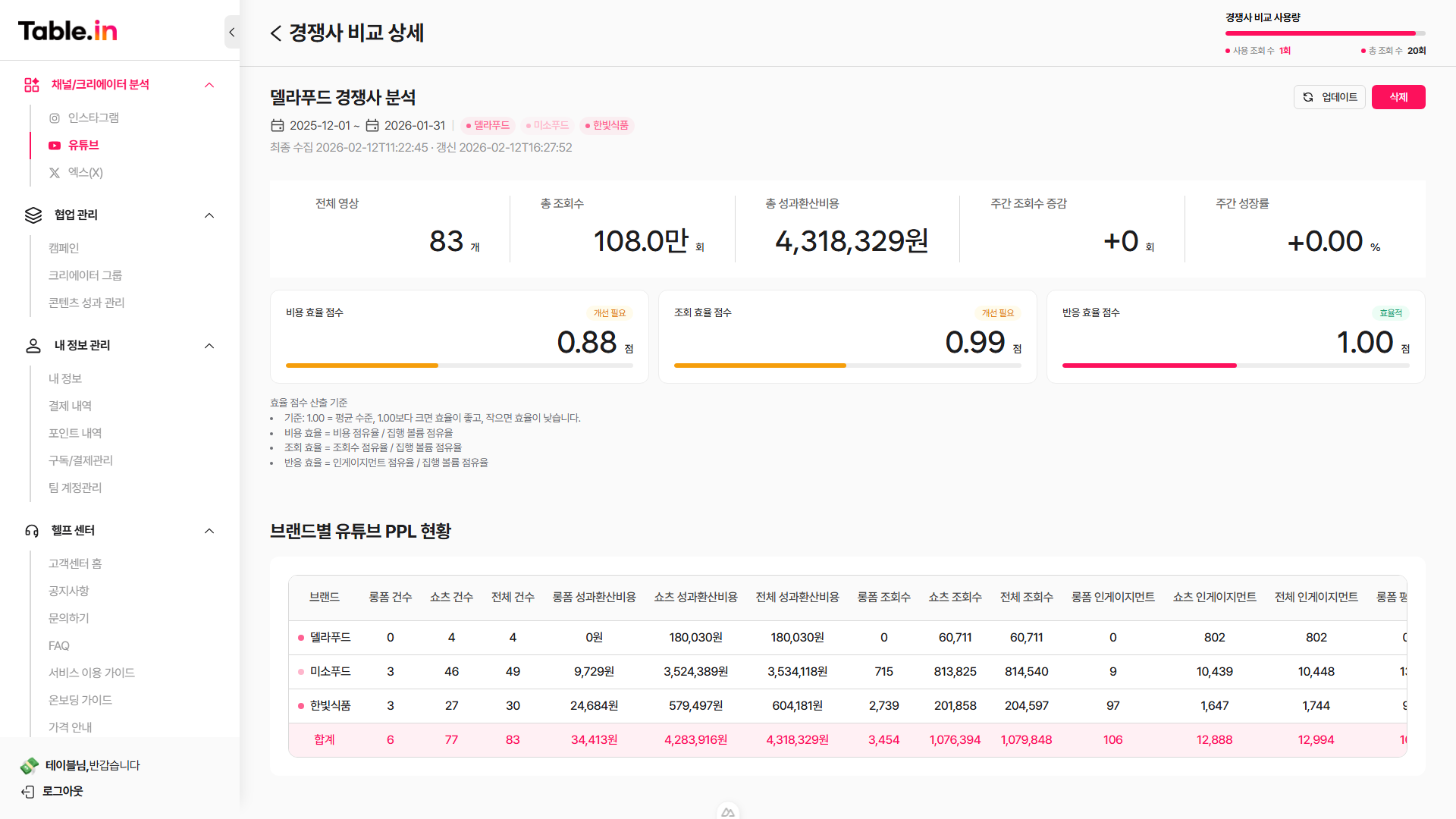Click the 델라푸드 row in the PPL table

[x=848, y=638]
